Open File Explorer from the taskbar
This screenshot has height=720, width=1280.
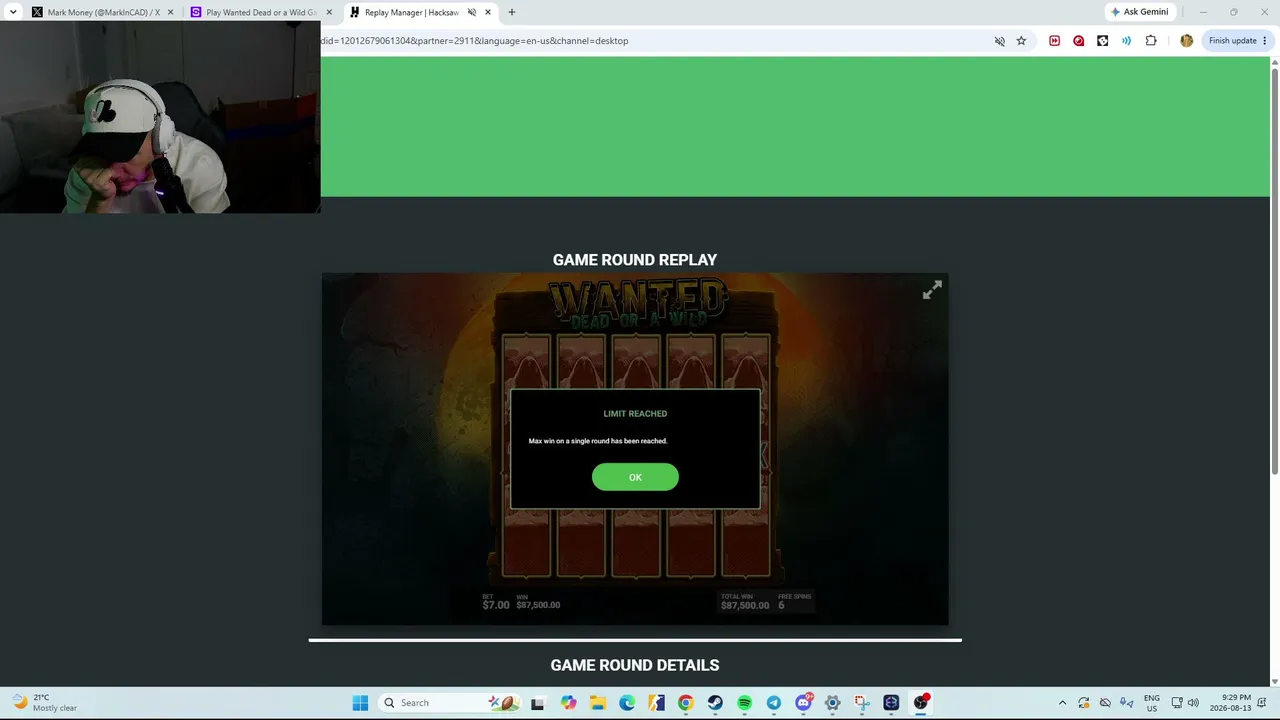(598, 703)
